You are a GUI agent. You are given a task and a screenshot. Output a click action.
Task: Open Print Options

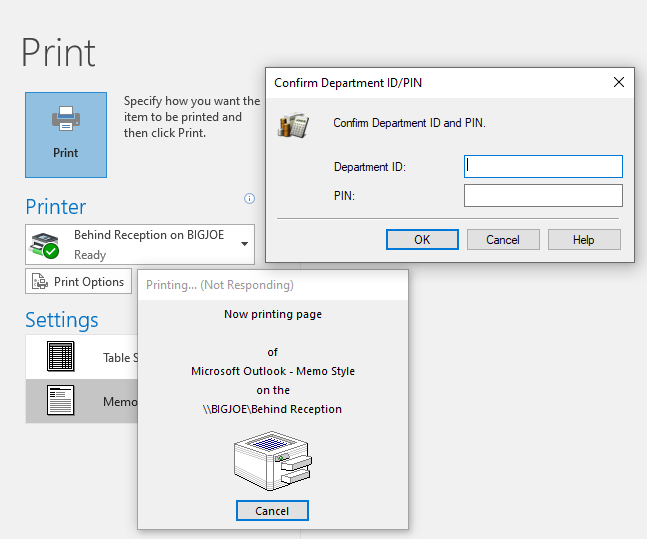click(79, 282)
